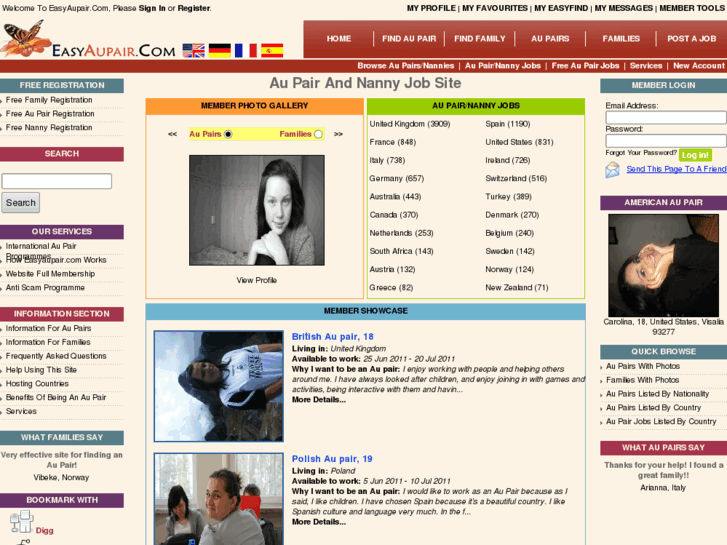Go to previous gallery photo with << arrow
This screenshot has width=727, height=545.
pyautogui.click(x=172, y=134)
